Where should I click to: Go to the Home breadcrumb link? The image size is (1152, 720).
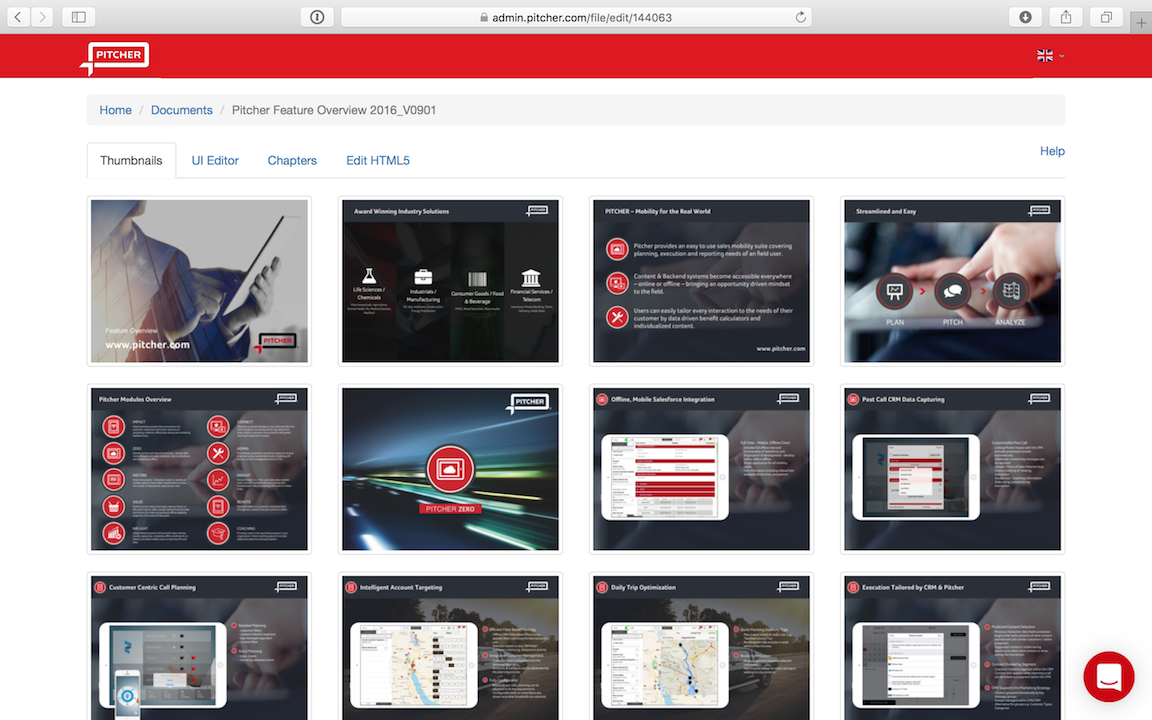click(115, 110)
